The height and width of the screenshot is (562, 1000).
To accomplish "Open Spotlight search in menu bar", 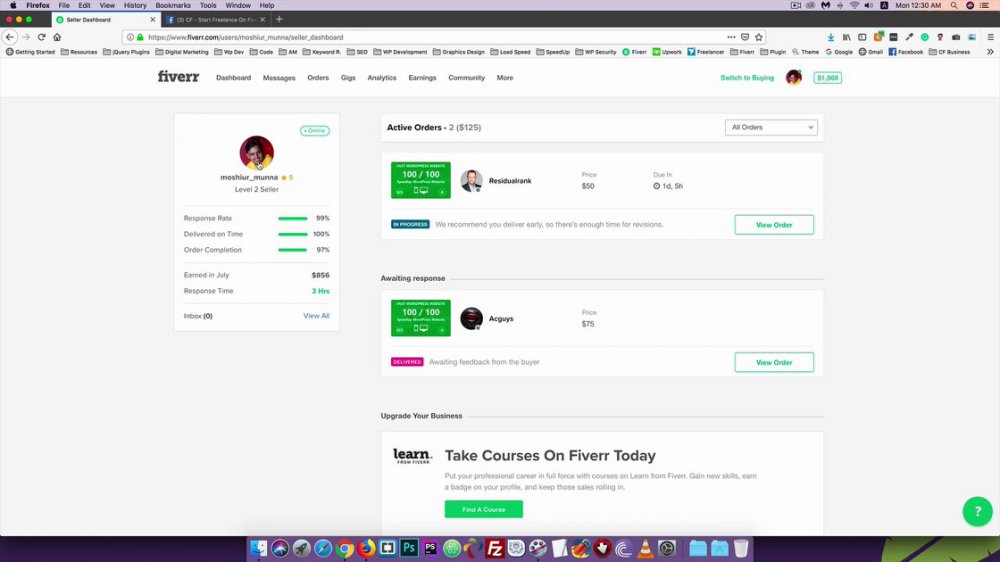I will coord(954,5).
